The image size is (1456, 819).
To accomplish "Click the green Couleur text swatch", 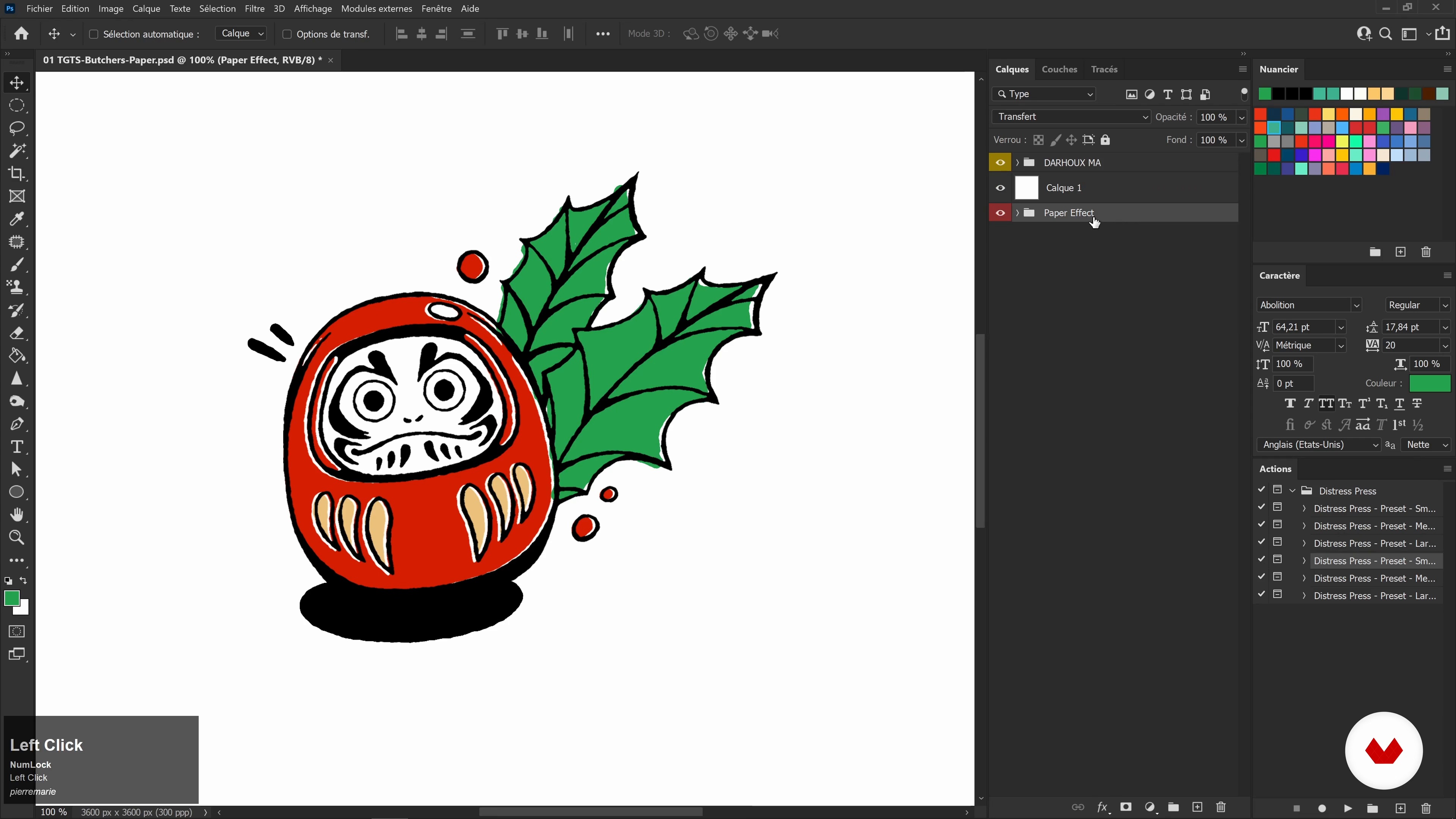I will tap(1429, 383).
